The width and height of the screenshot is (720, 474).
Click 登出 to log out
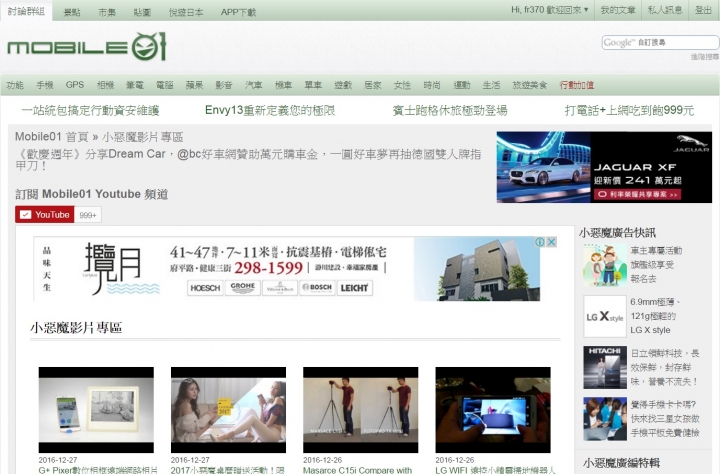tap(703, 10)
